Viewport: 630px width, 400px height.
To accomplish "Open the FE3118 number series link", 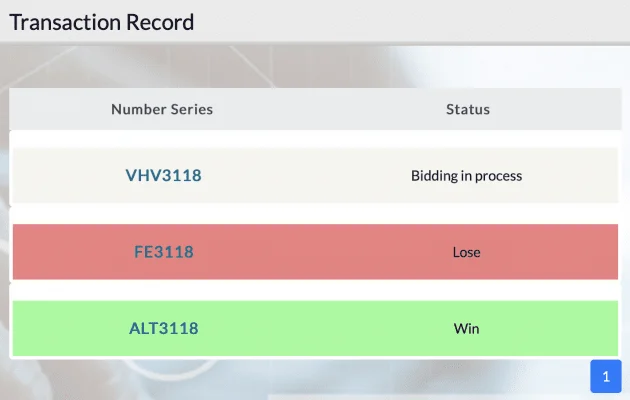I will [x=164, y=252].
